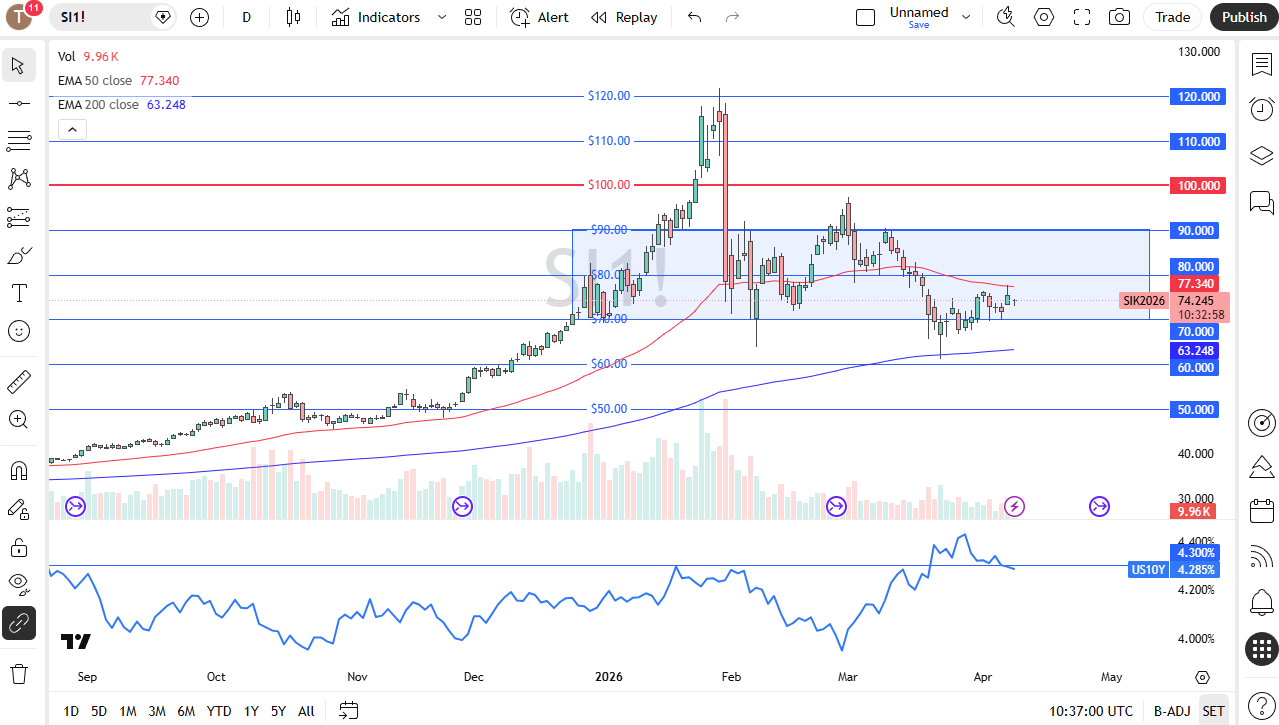Open the alerts clock panel
This screenshot has width=1279, height=725.
click(1262, 109)
